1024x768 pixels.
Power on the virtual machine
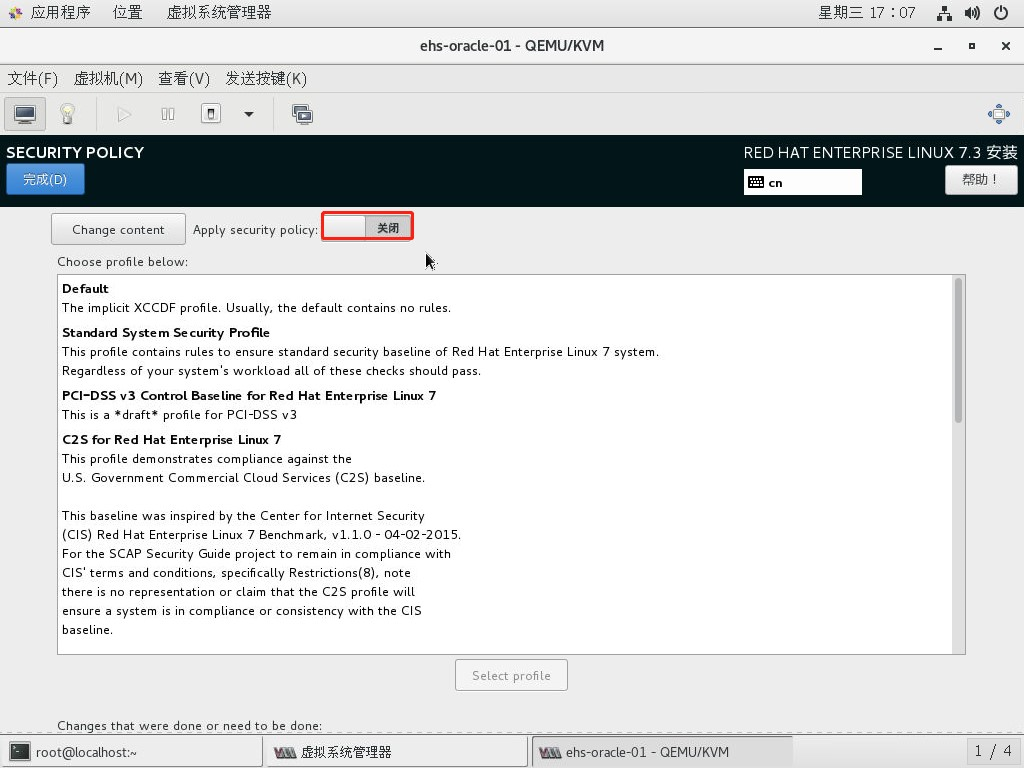coord(124,114)
